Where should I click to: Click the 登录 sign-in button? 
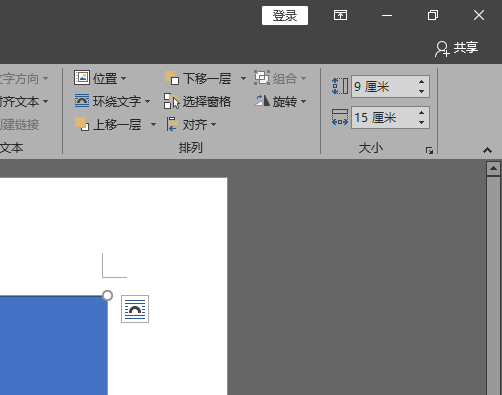click(x=285, y=15)
